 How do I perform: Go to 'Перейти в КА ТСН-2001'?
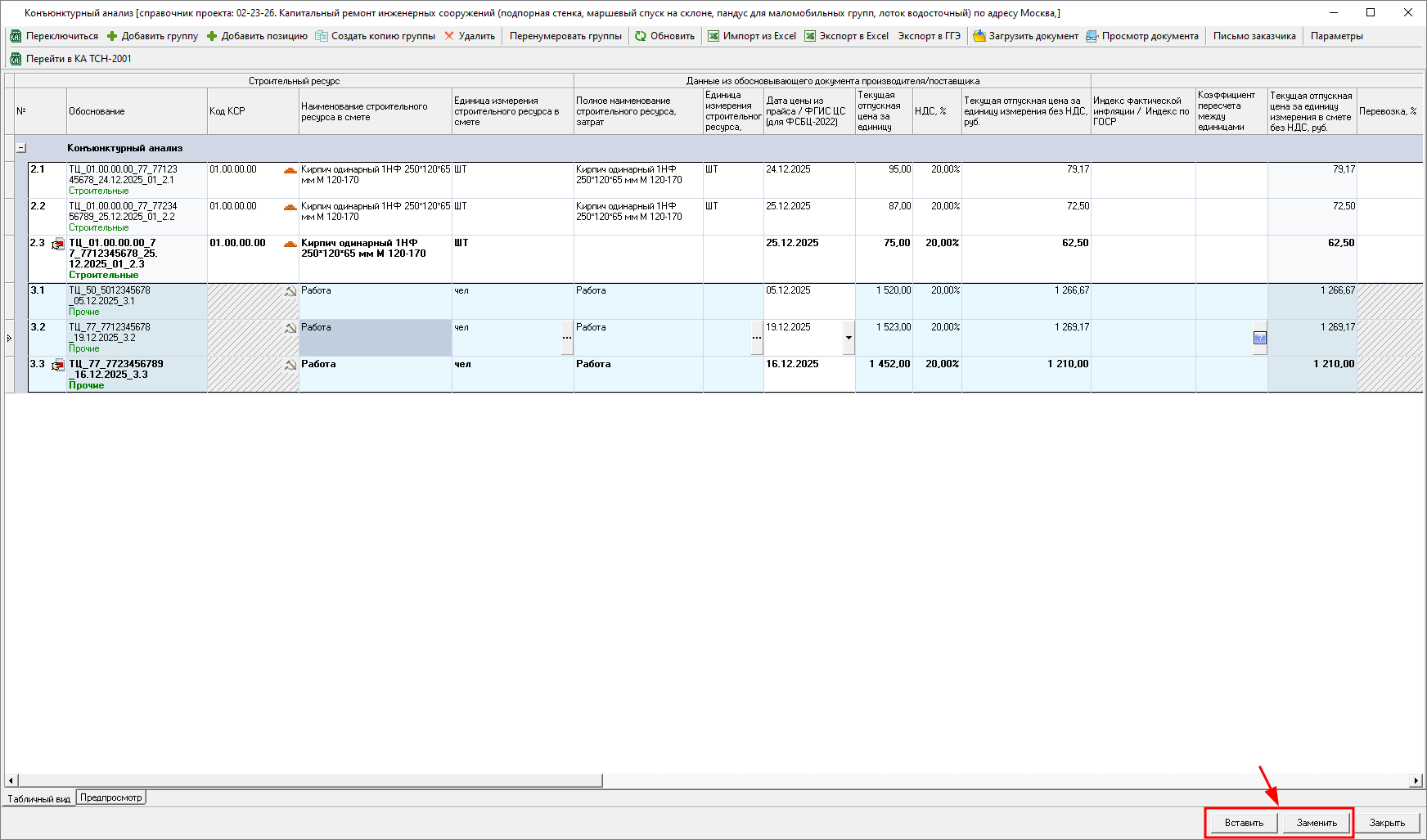coord(70,59)
